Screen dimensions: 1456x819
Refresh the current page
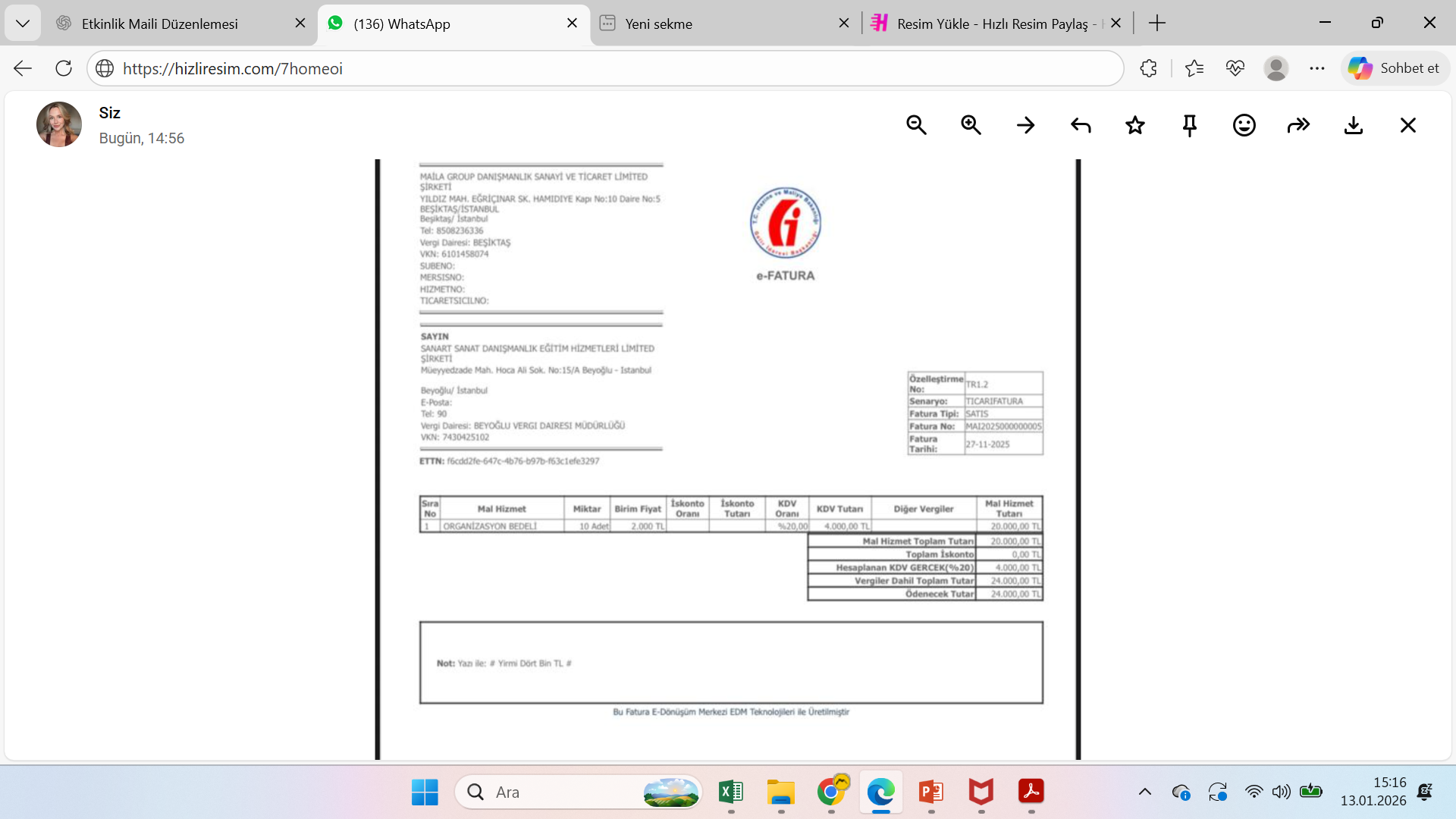tap(64, 68)
